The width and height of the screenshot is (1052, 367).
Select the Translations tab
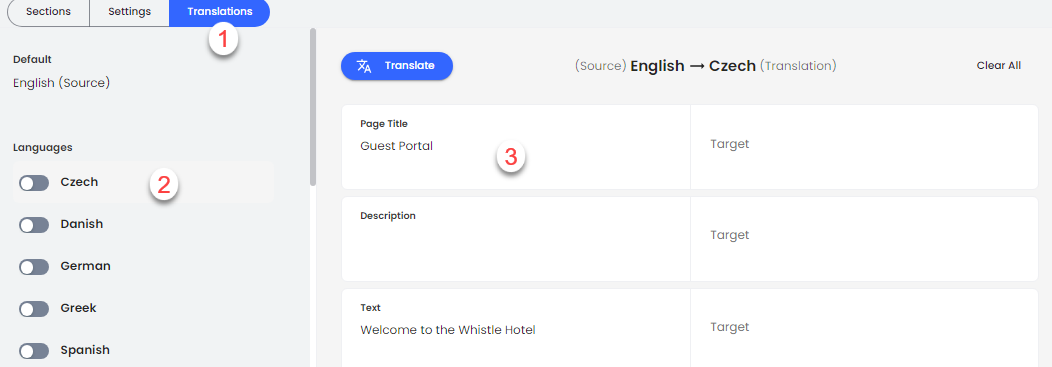click(x=219, y=11)
